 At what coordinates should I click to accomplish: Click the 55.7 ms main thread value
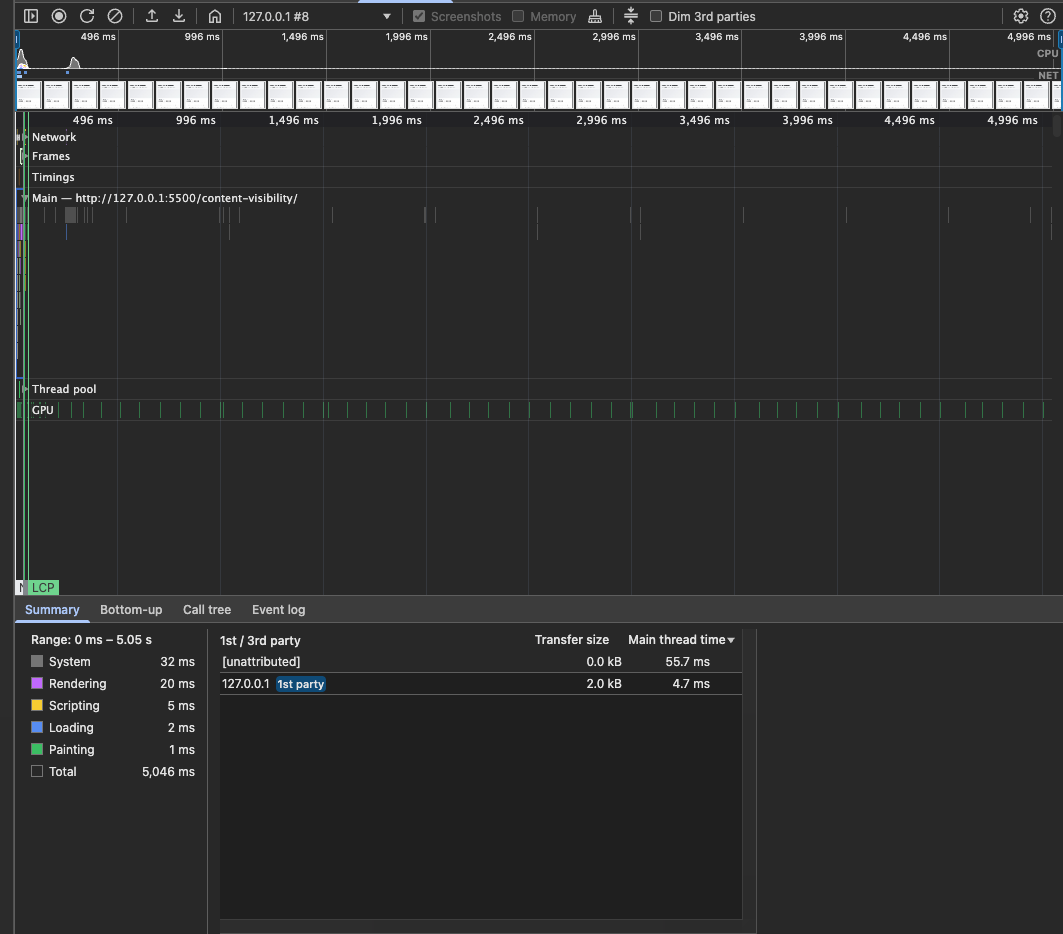coord(687,662)
